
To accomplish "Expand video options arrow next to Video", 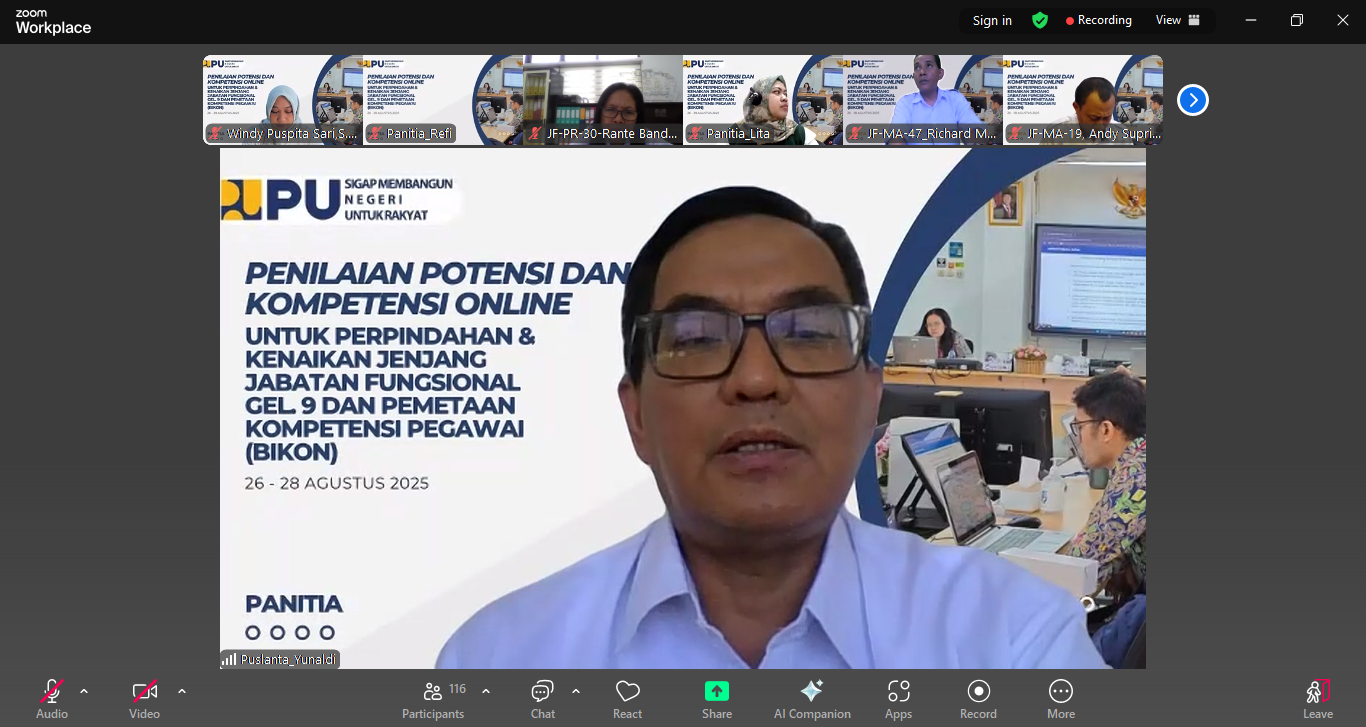I will [182, 691].
